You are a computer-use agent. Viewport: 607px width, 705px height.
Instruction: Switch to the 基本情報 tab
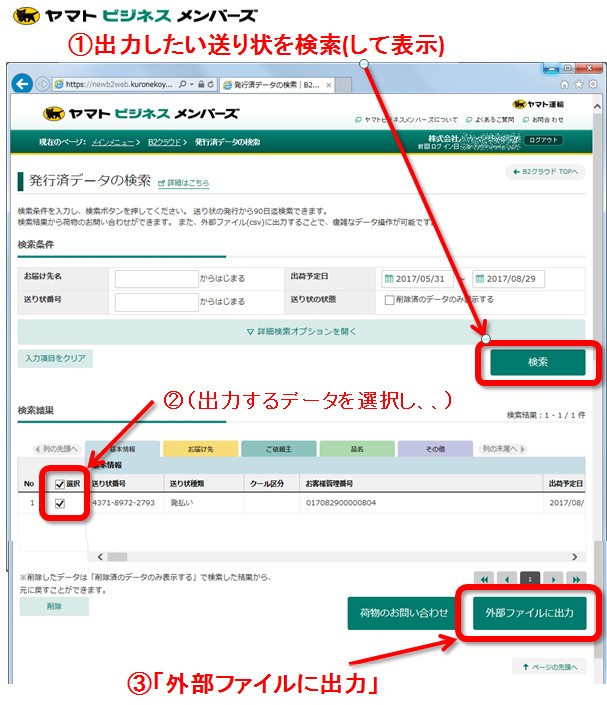(x=122, y=449)
